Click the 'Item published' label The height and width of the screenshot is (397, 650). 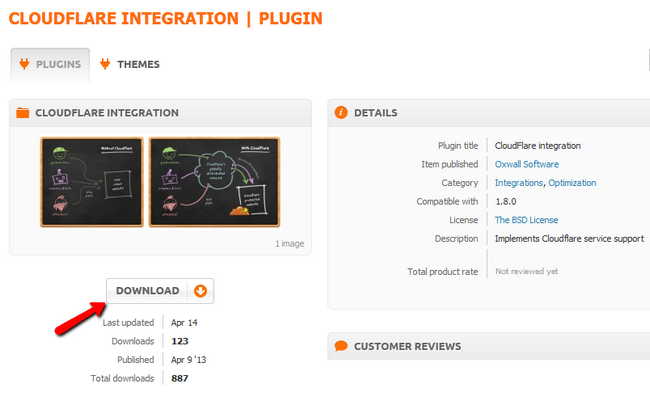[450, 164]
